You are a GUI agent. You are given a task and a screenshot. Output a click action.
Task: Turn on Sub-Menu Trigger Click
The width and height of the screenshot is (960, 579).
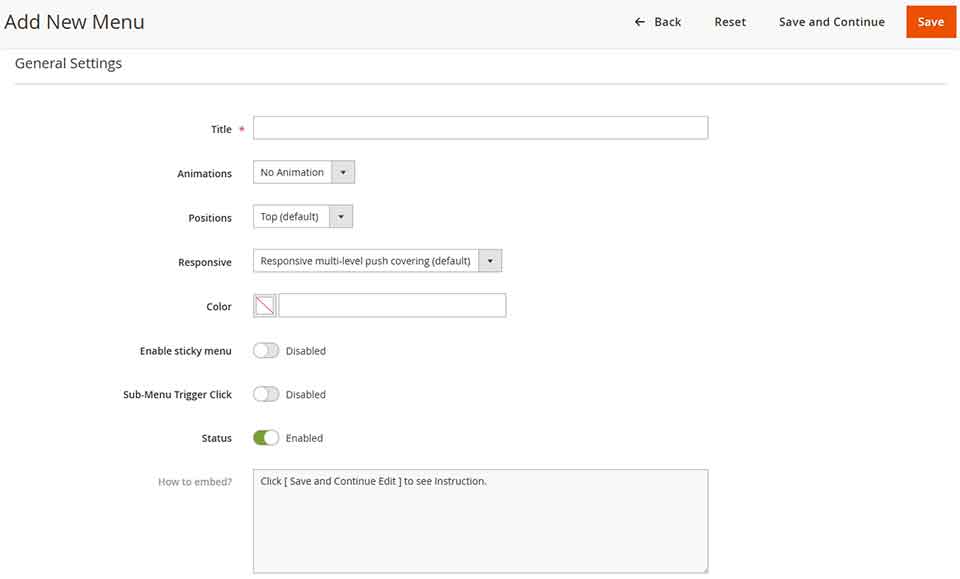pyautogui.click(x=266, y=394)
